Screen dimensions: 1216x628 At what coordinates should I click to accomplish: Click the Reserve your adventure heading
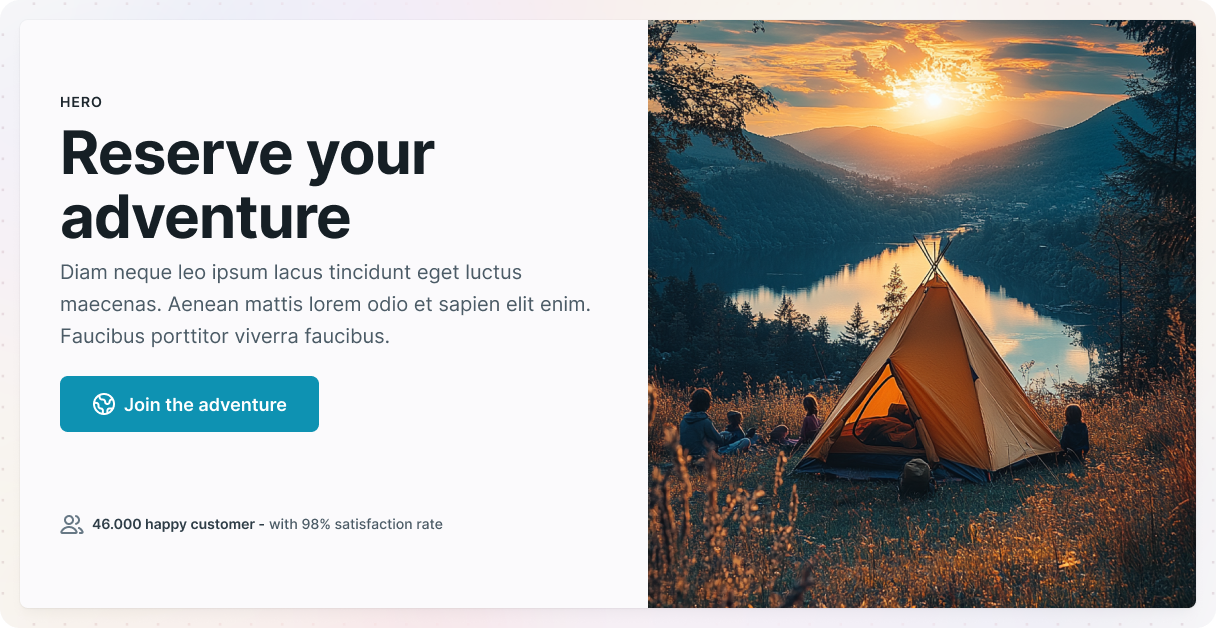[248, 185]
